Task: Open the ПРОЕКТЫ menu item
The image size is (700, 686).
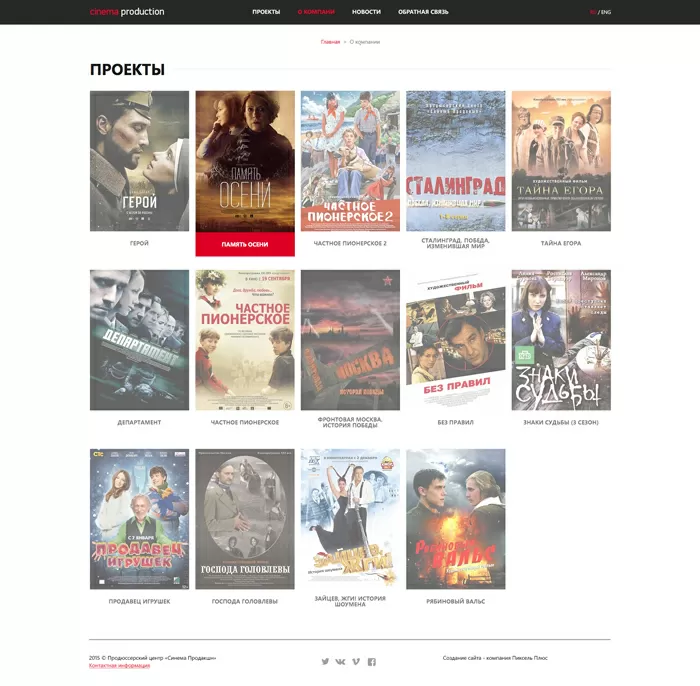Action: tap(266, 12)
